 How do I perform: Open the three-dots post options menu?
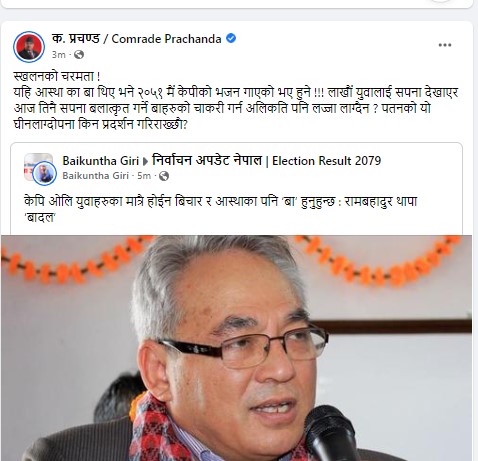(x=445, y=45)
